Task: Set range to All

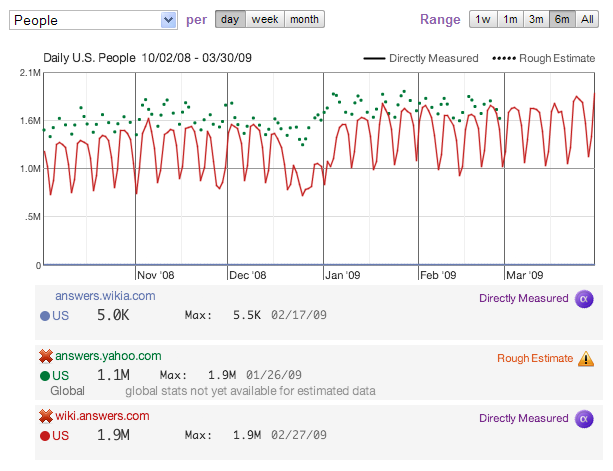Action: coord(587,19)
